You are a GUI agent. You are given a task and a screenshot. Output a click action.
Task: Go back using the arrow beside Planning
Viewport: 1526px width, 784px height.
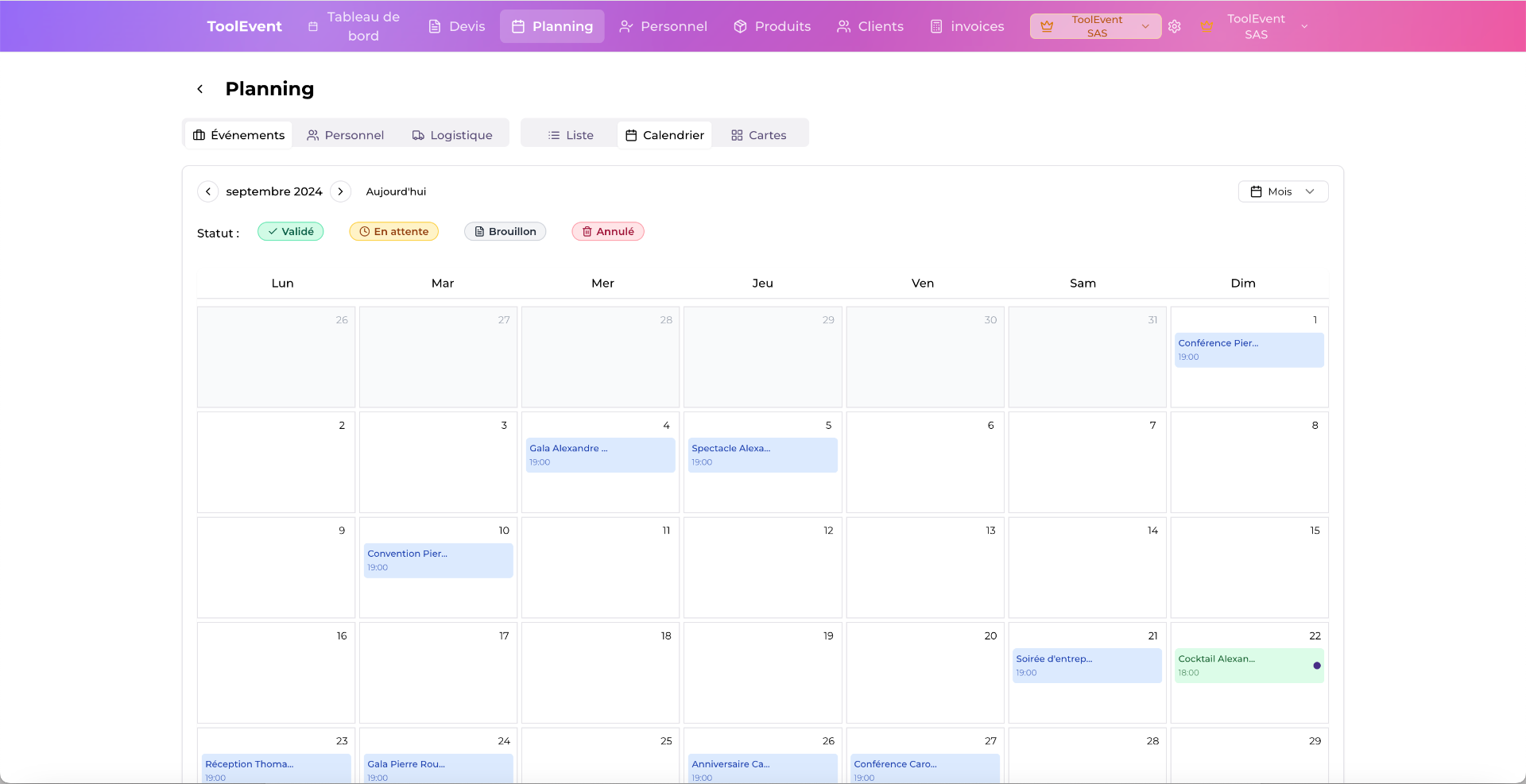pyautogui.click(x=200, y=89)
